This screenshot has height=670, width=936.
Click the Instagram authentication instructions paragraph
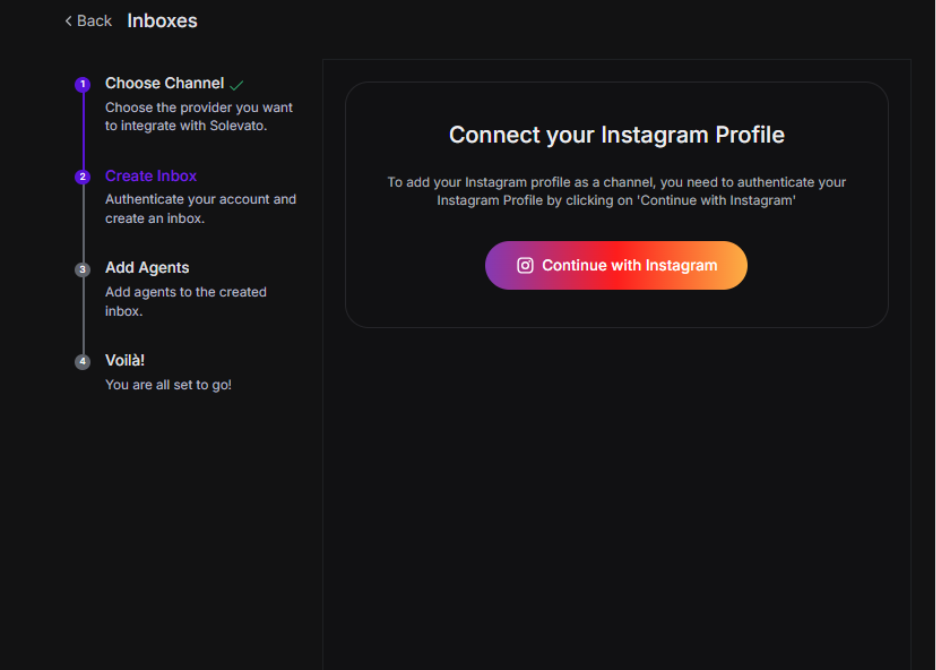click(617, 191)
